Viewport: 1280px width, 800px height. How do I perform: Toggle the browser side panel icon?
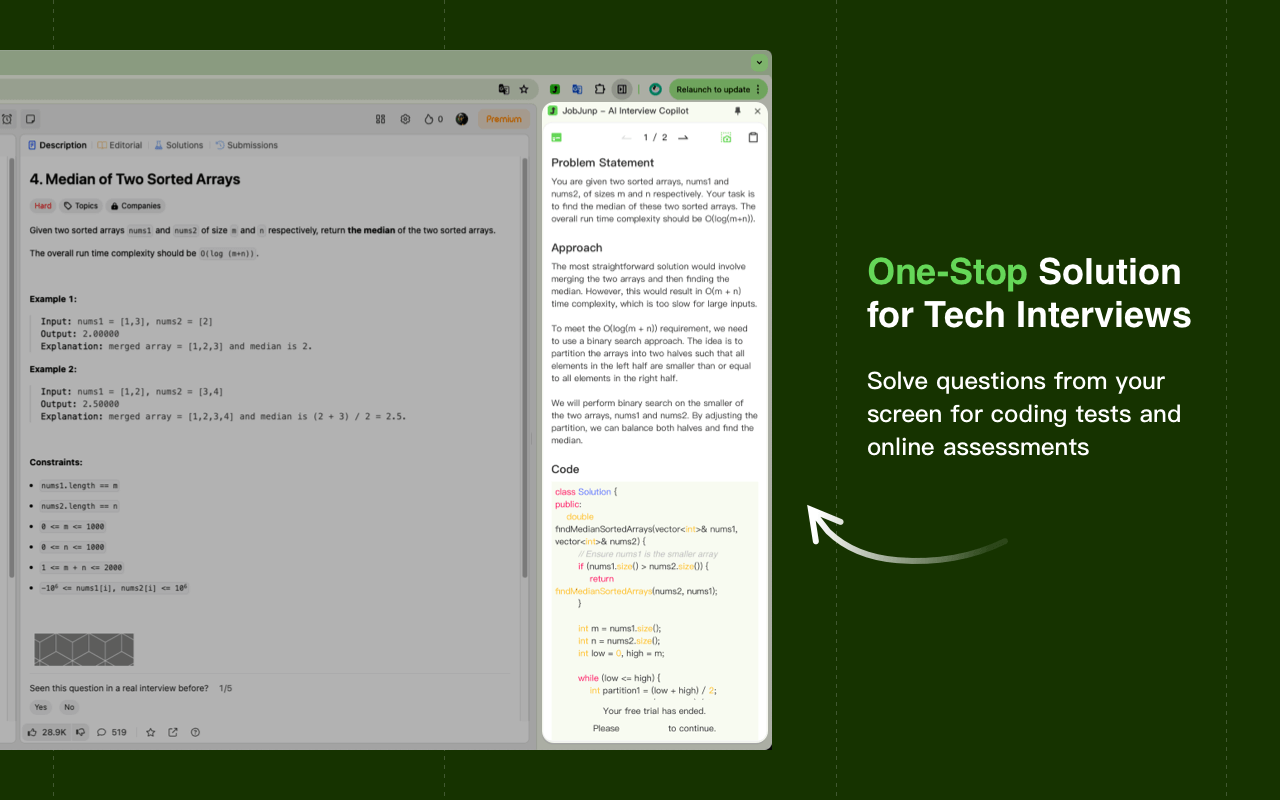click(622, 89)
